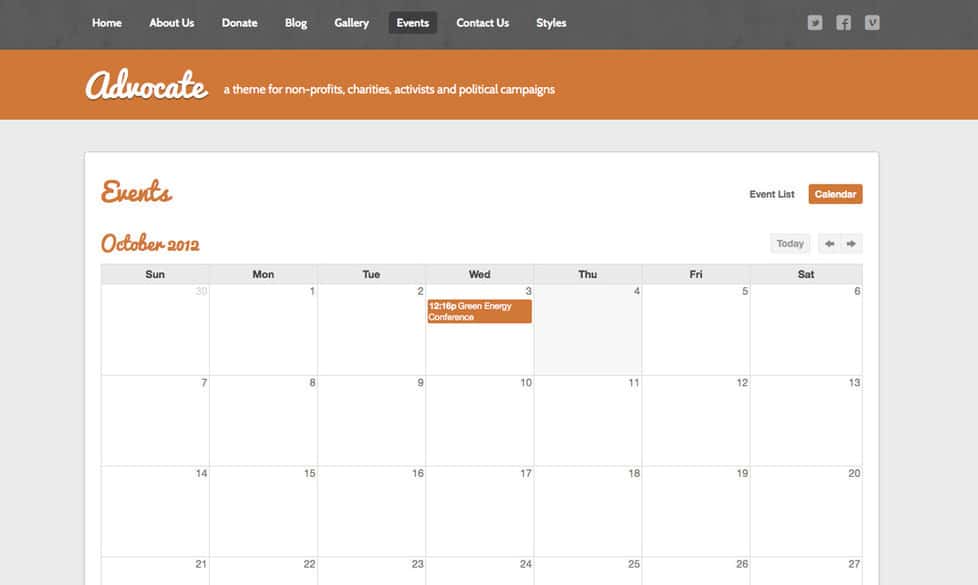Screen dimensions: 978x585
Task: Switch to Event List view
Action: [772, 195]
